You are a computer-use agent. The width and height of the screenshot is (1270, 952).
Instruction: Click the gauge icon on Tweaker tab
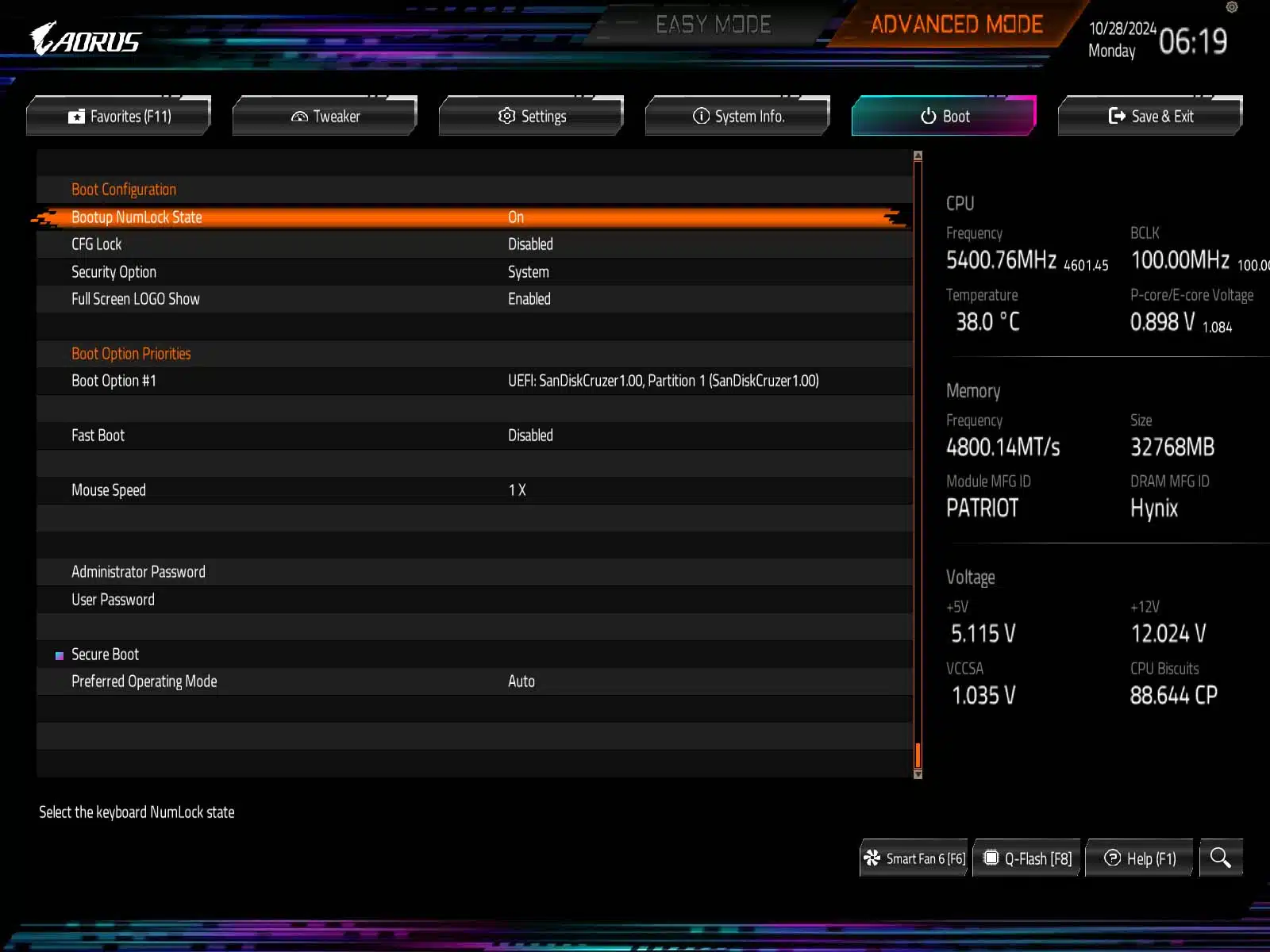[299, 117]
